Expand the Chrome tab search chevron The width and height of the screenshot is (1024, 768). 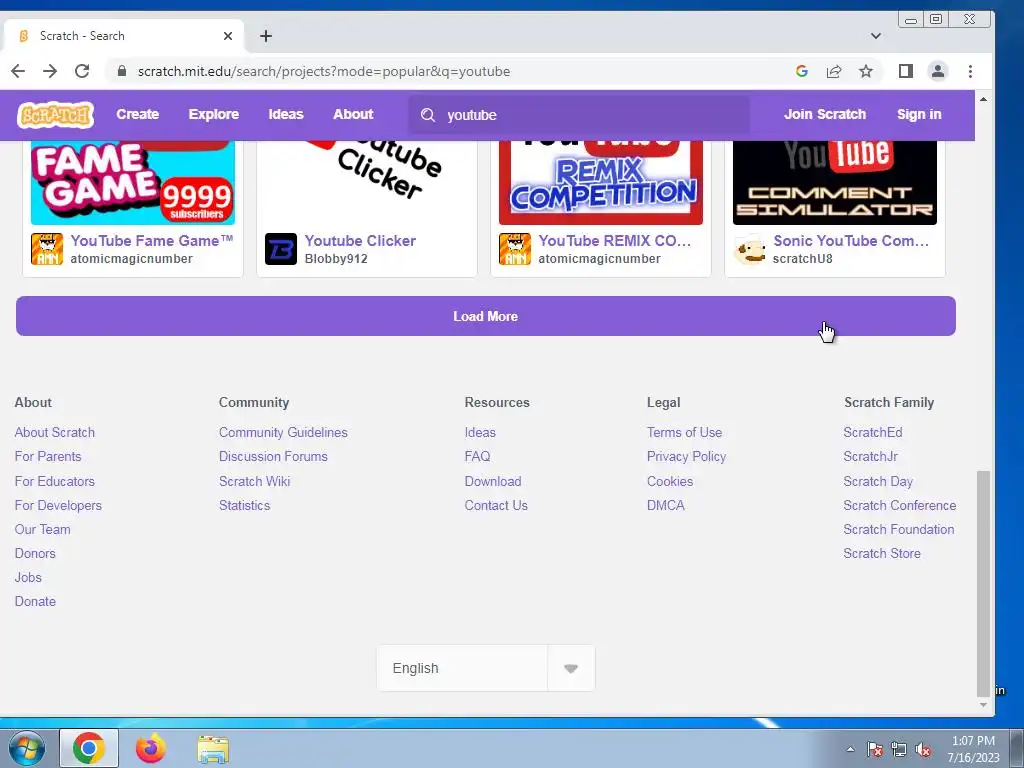point(876,36)
